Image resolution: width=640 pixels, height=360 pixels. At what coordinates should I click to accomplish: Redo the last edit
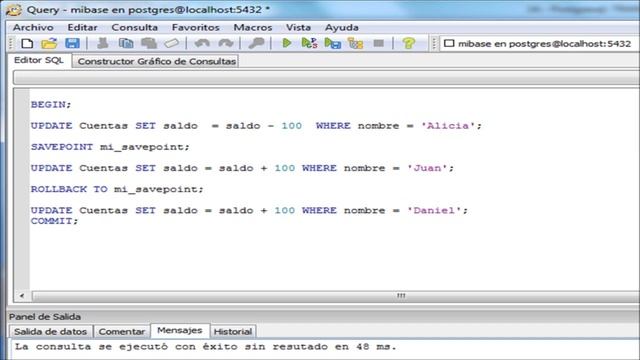coord(226,43)
